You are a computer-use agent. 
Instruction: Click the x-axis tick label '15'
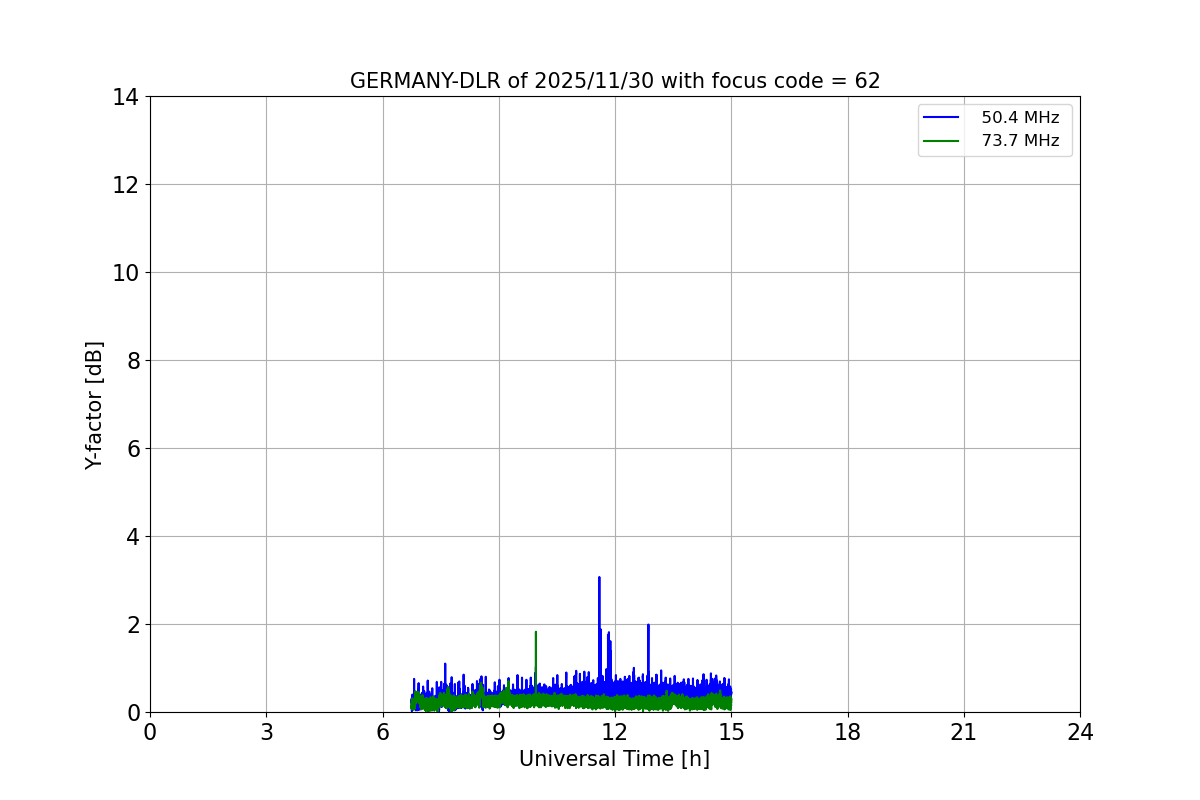tap(731, 732)
